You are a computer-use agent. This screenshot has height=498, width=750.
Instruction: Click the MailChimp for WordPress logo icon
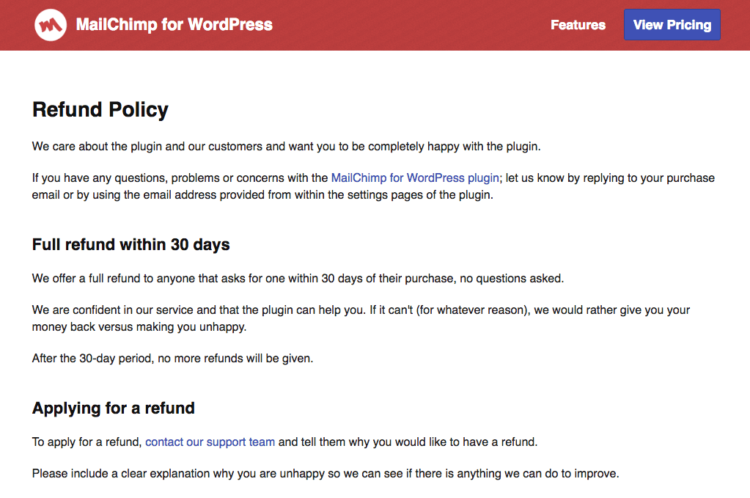(x=51, y=25)
